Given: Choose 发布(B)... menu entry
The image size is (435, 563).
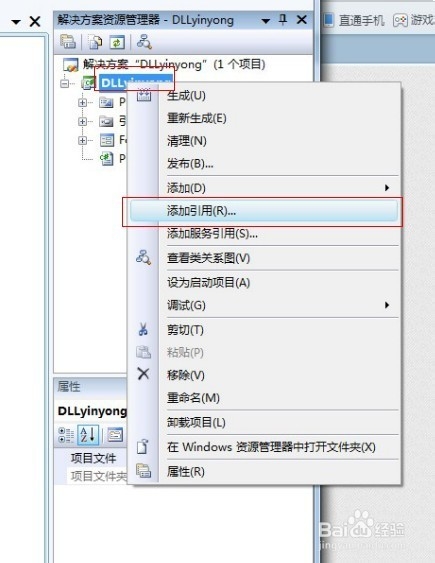Looking at the screenshot, I should [264, 163].
